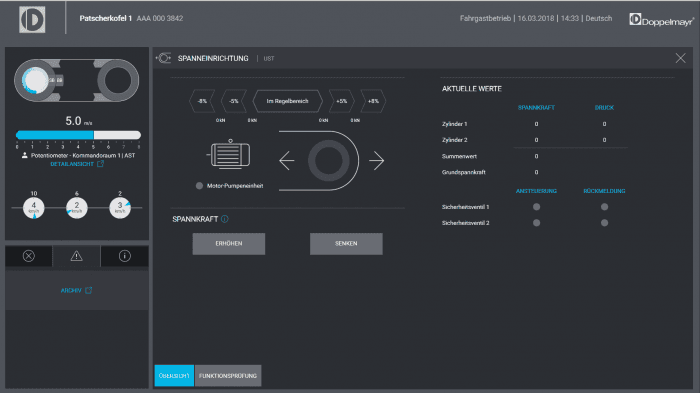
Task: Click Sicherheitsventil 1 Ansteuerung indicator
Action: pyautogui.click(x=536, y=207)
